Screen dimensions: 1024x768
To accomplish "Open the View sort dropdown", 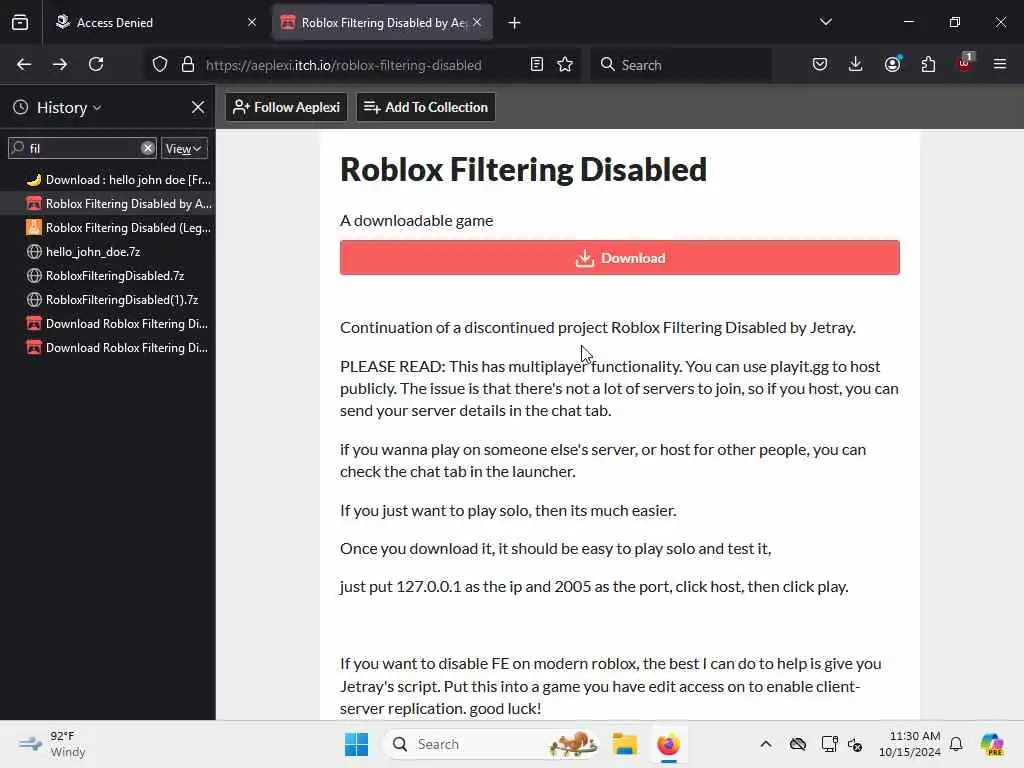I will point(184,148).
